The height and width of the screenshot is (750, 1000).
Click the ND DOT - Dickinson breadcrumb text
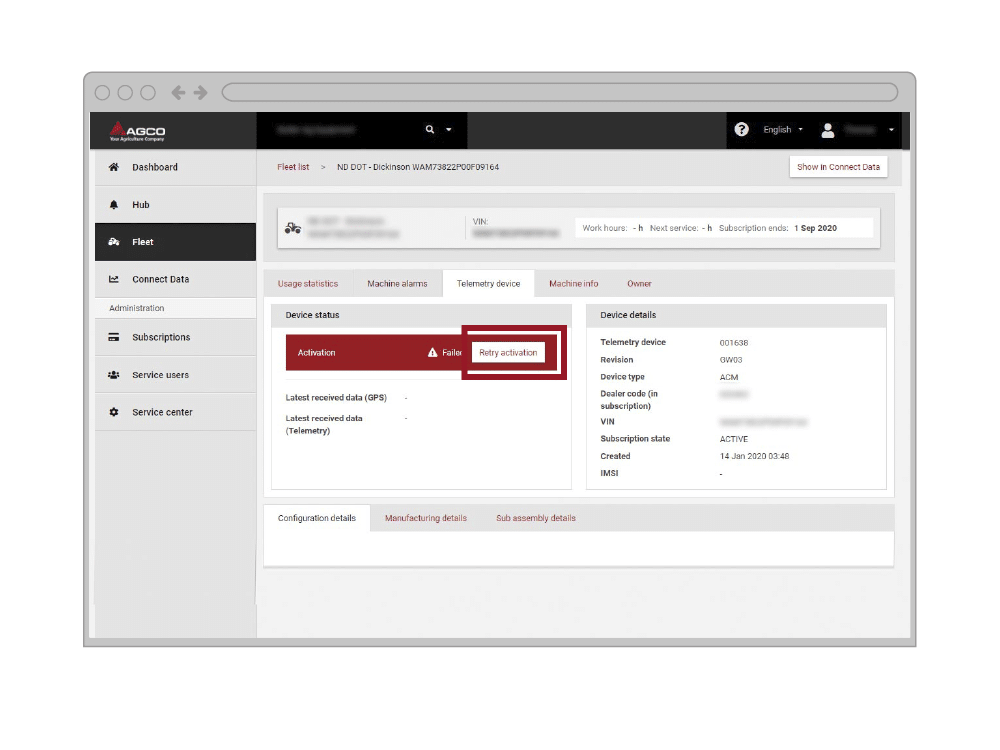point(418,167)
